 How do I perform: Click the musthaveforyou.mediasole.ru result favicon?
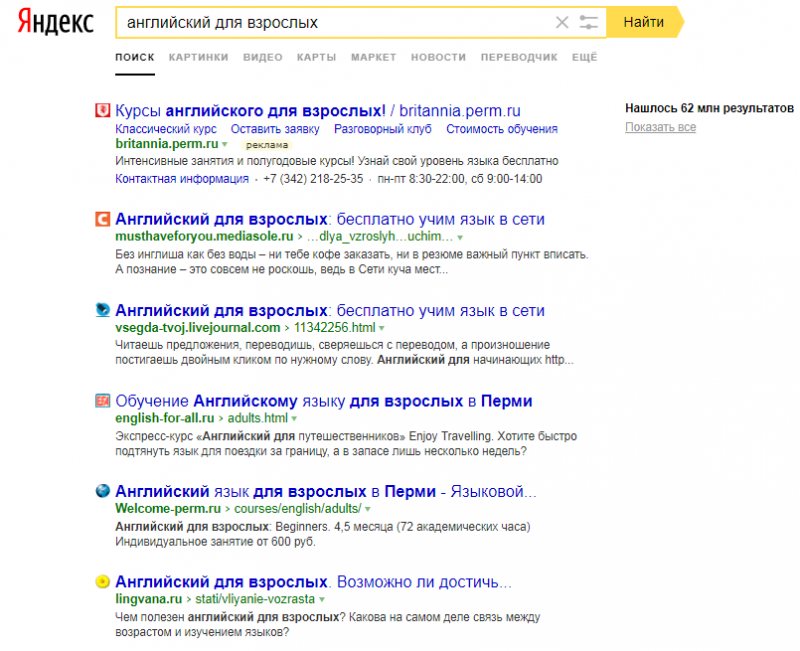(103, 219)
